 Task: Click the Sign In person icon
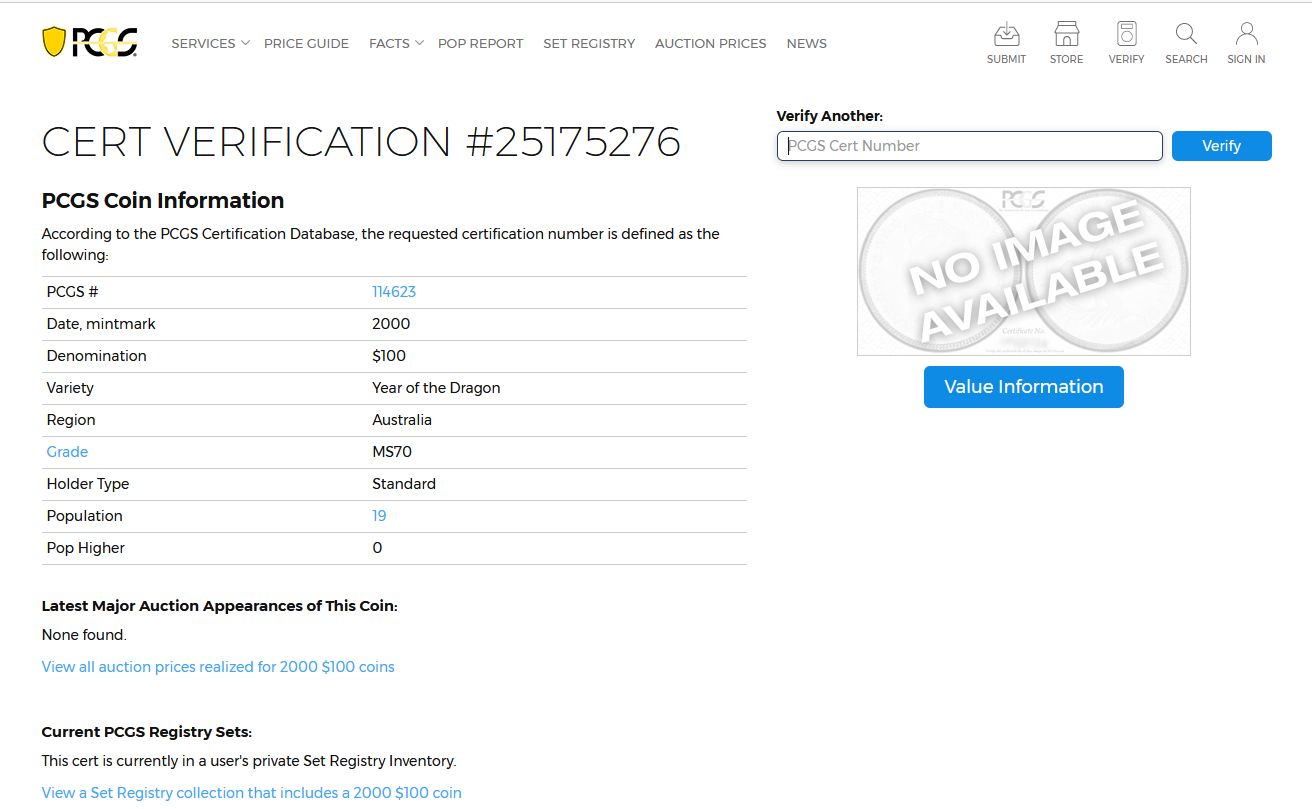click(1246, 35)
